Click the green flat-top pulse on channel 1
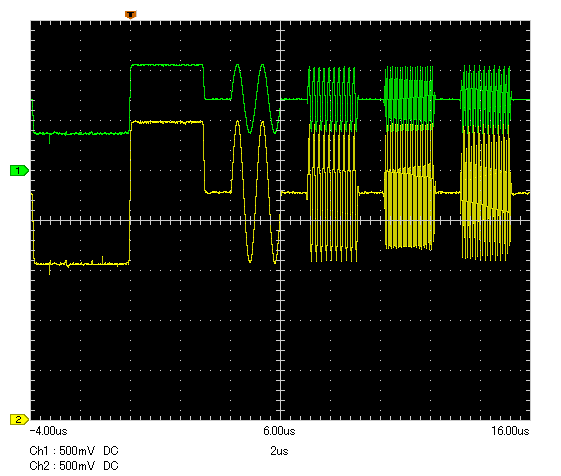The image size is (561, 476). coord(167,65)
